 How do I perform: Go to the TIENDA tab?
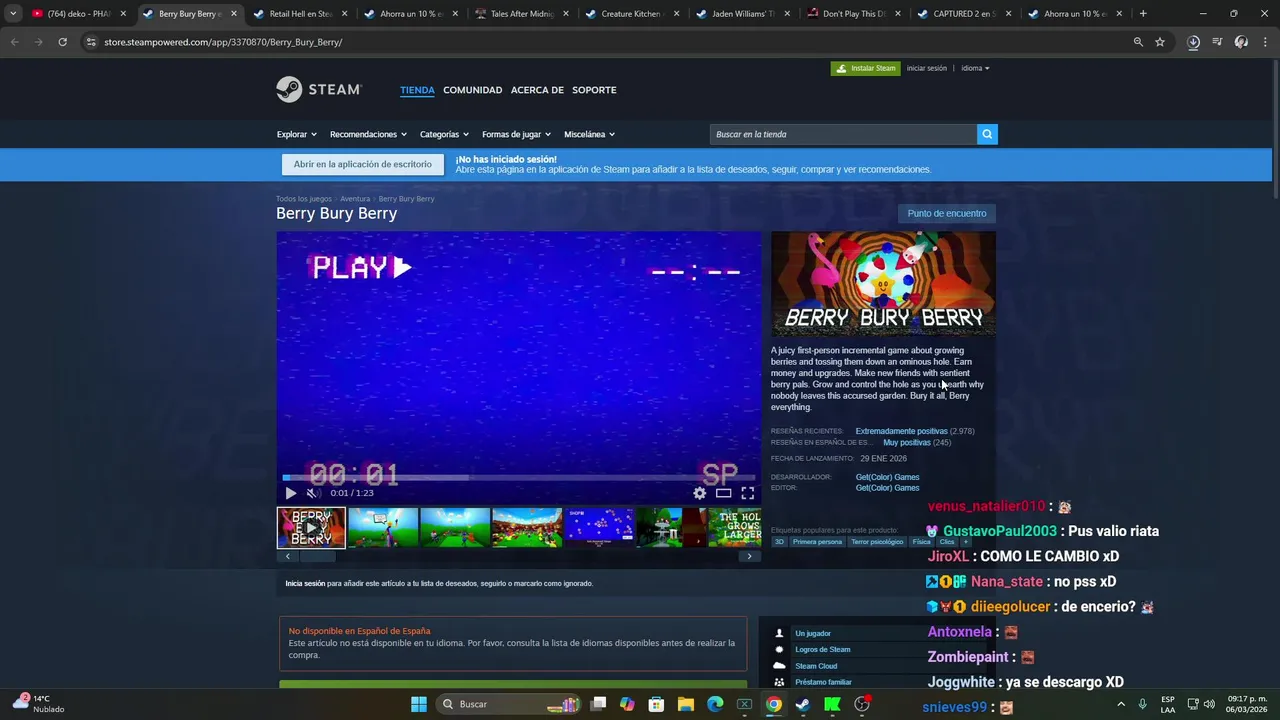pyautogui.click(x=417, y=90)
